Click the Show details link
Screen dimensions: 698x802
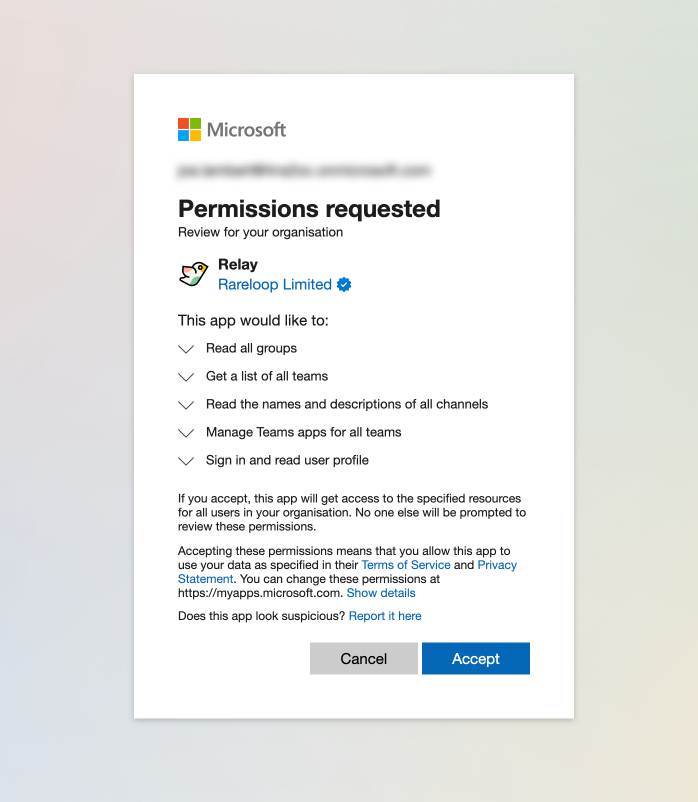381,593
